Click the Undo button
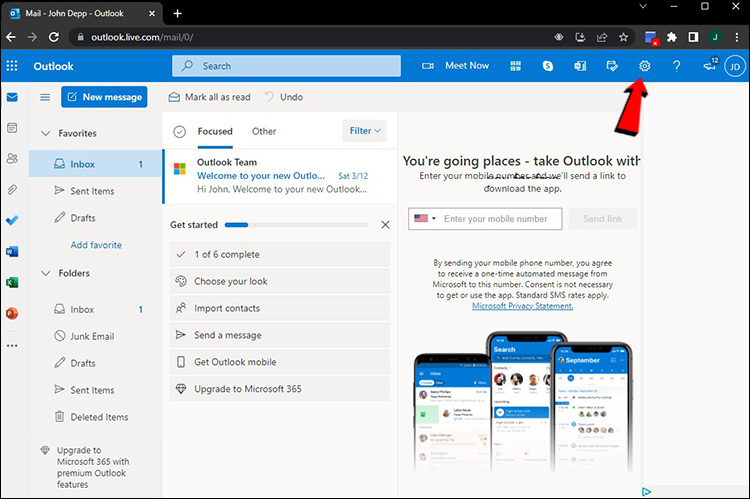The image size is (750, 499). point(284,97)
